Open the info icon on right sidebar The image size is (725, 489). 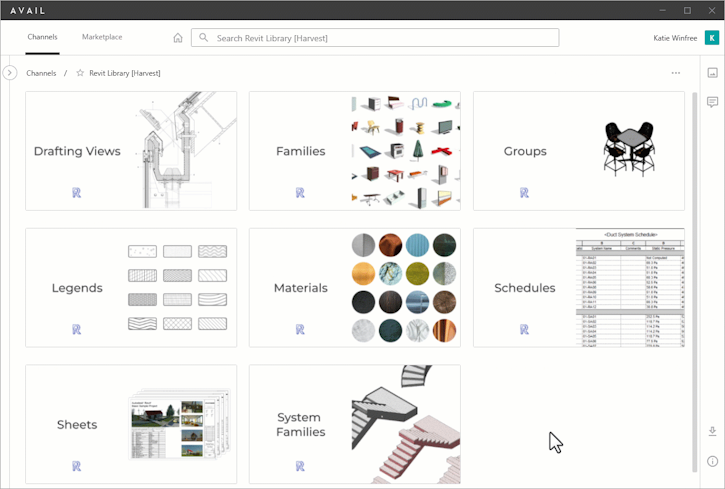pos(713,461)
